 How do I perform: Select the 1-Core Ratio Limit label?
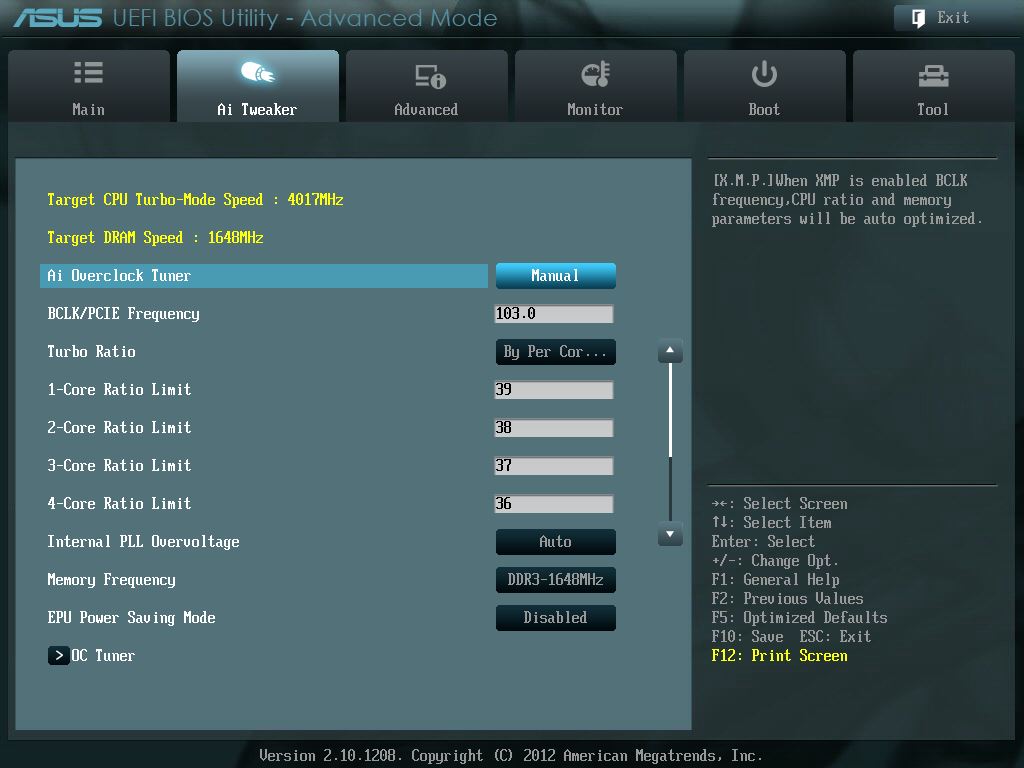pos(120,389)
